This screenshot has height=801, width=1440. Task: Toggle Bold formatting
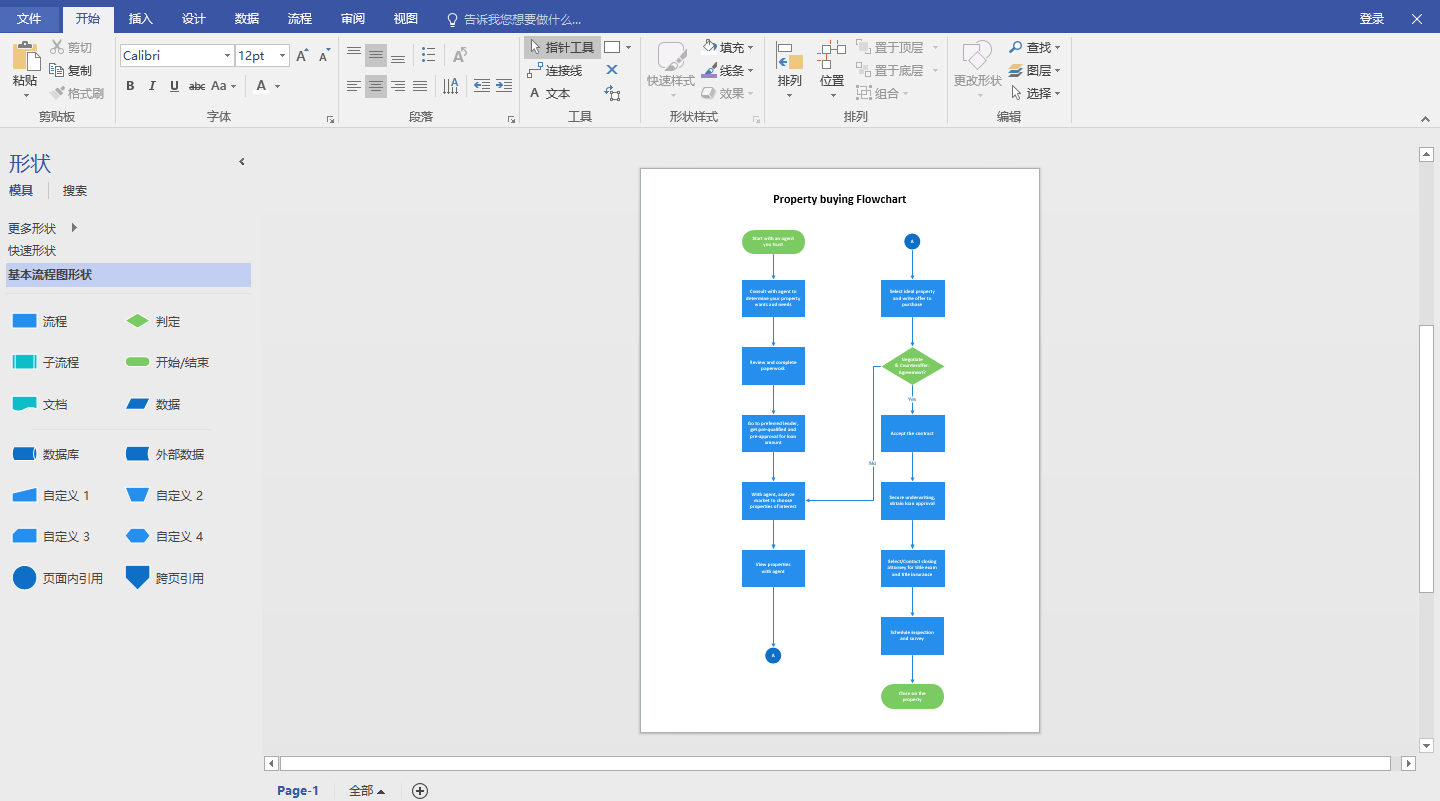click(130, 86)
